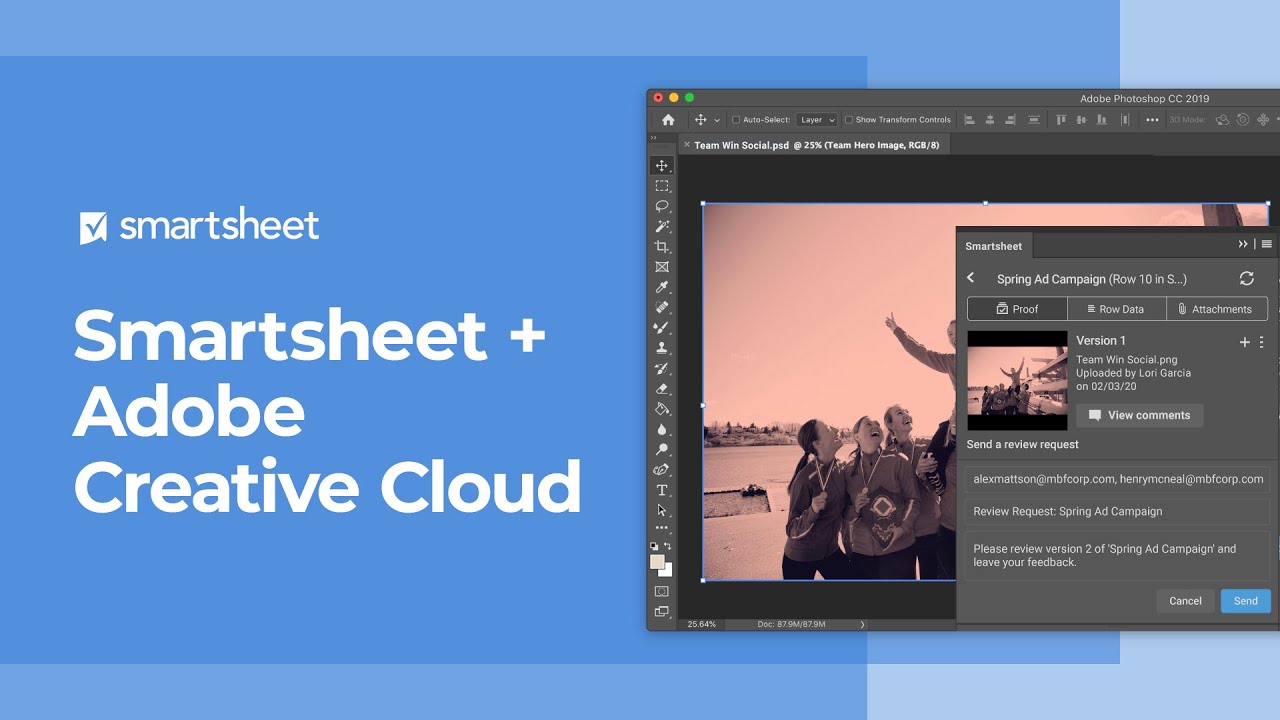Select the Pen tool
The width and height of the screenshot is (1280, 720).
point(662,470)
